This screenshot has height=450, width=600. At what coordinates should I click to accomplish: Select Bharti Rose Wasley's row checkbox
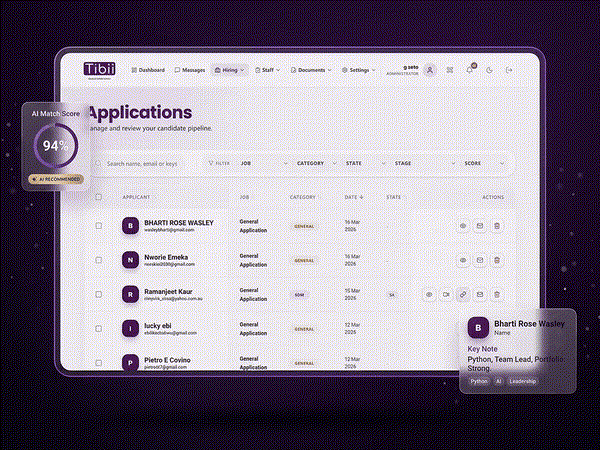(x=99, y=226)
